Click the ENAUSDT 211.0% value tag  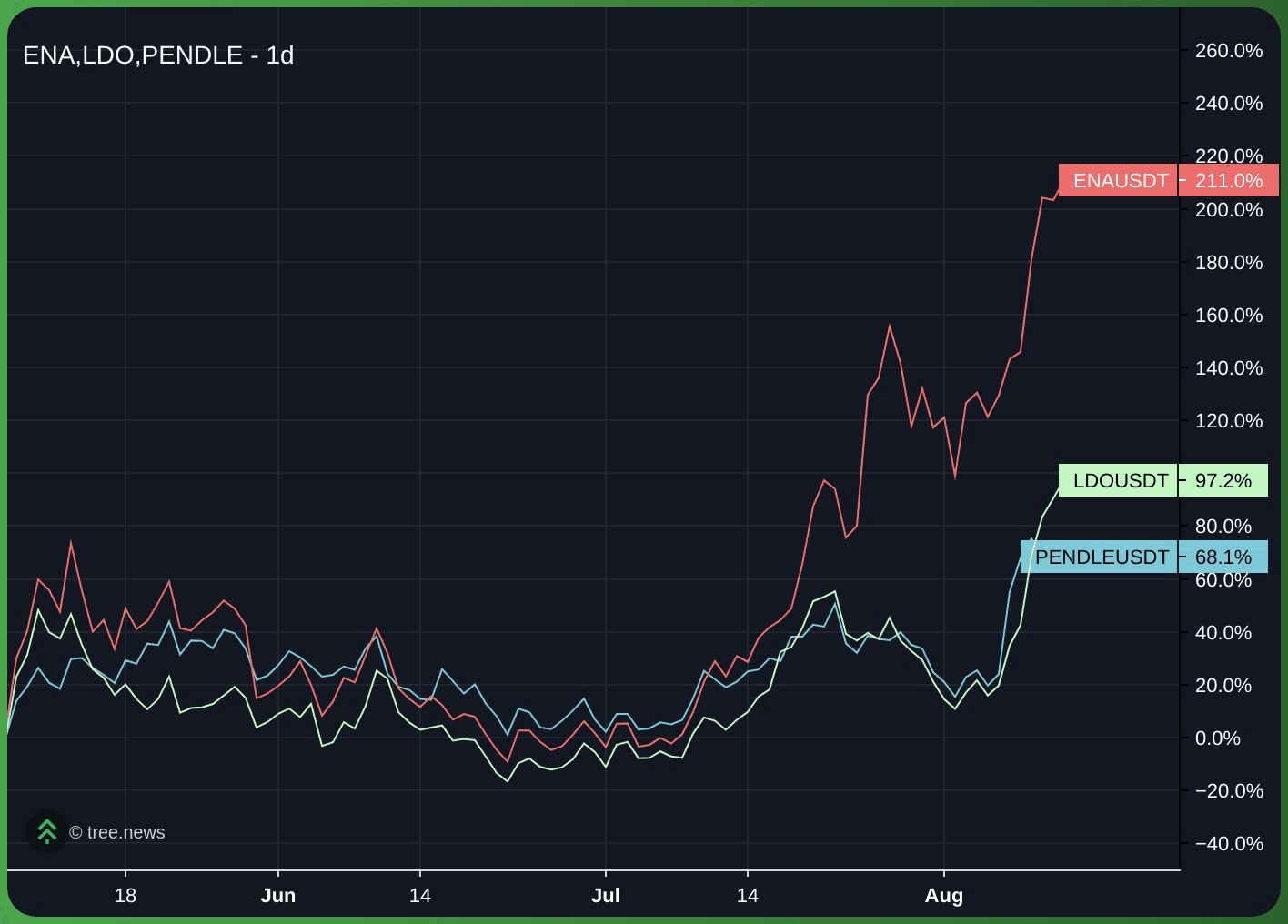(1228, 181)
